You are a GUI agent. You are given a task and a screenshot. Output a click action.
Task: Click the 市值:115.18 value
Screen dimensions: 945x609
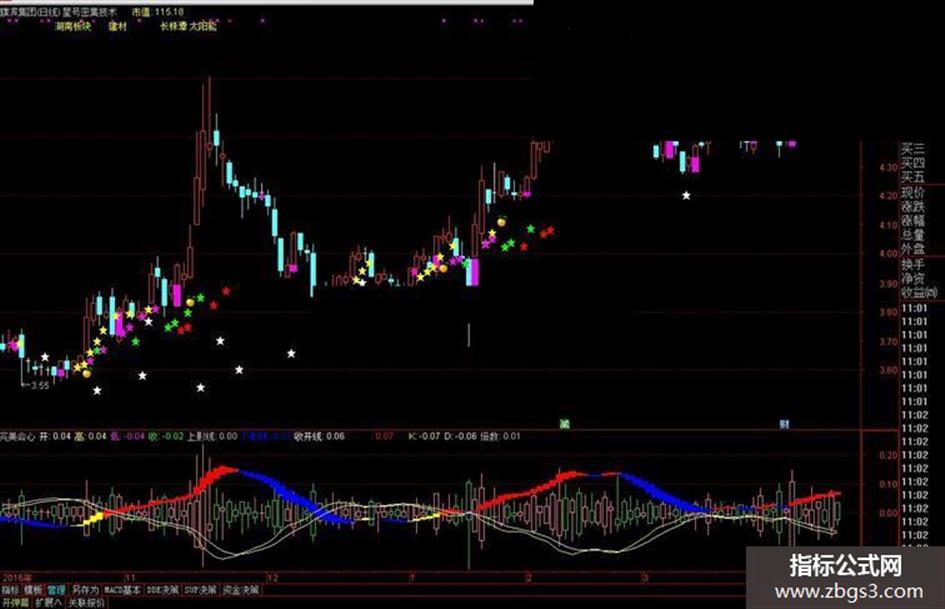click(x=157, y=11)
